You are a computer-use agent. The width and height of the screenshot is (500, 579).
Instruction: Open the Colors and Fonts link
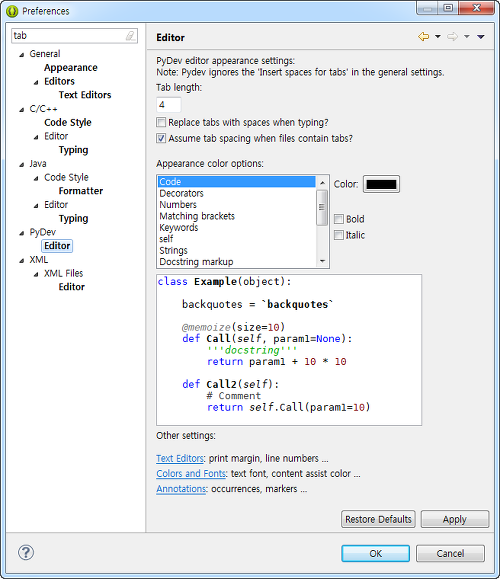(x=191, y=473)
